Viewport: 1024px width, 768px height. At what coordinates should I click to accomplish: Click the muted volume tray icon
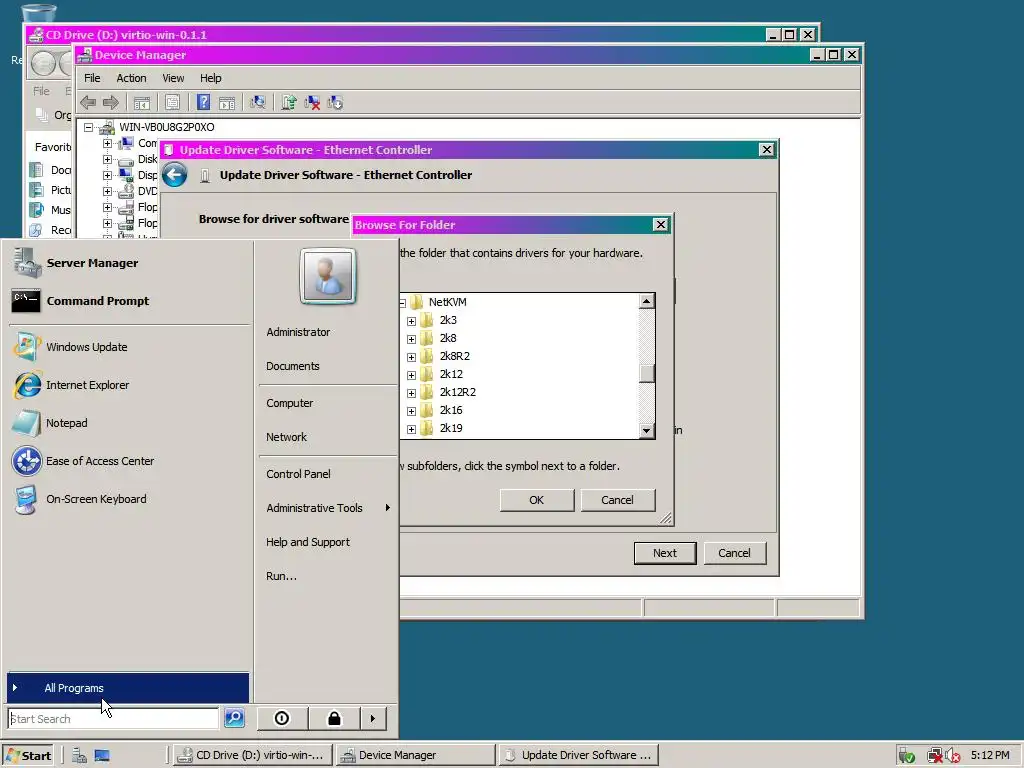click(952, 756)
